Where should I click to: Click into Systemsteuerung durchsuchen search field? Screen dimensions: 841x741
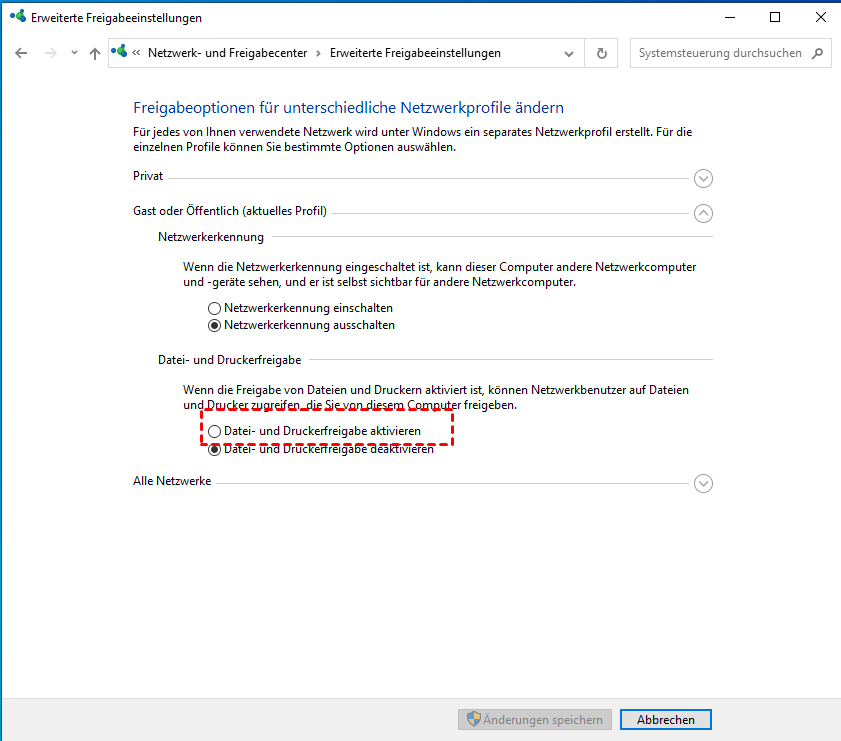click(x=718, y=53)
